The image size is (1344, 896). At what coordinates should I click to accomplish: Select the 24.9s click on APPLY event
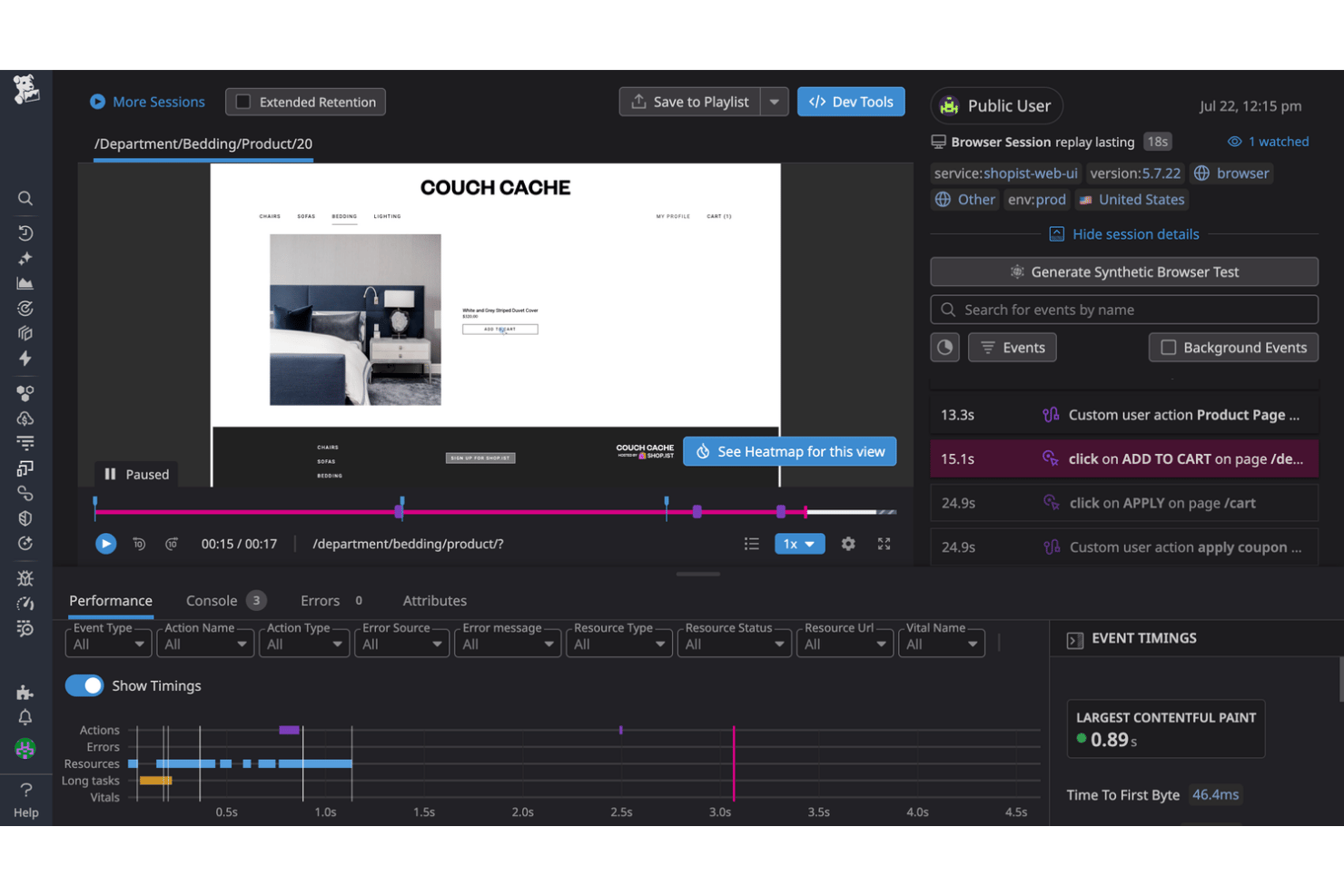click(1124, 503)
